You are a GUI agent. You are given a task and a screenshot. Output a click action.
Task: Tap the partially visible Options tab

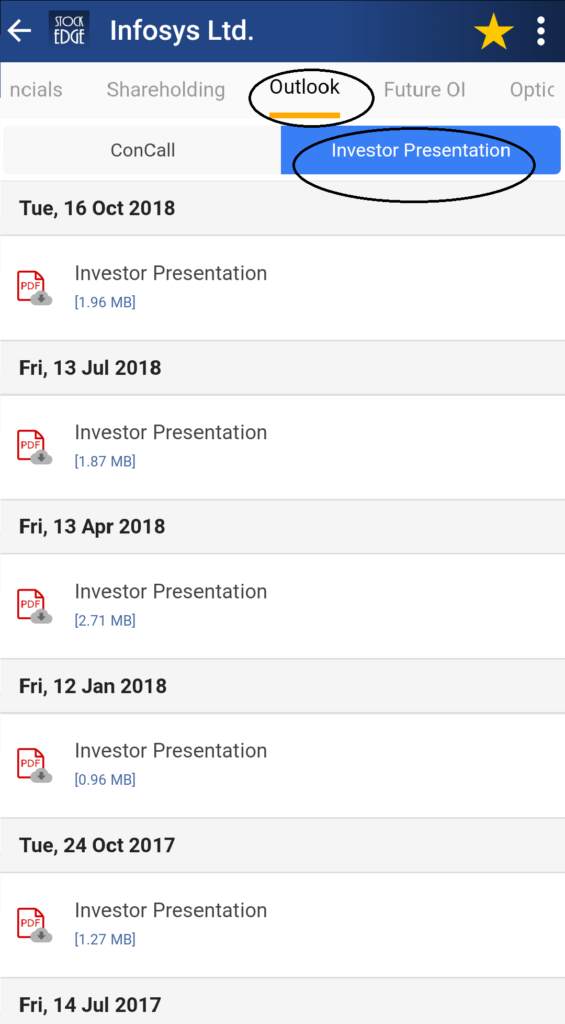(532, 90)
